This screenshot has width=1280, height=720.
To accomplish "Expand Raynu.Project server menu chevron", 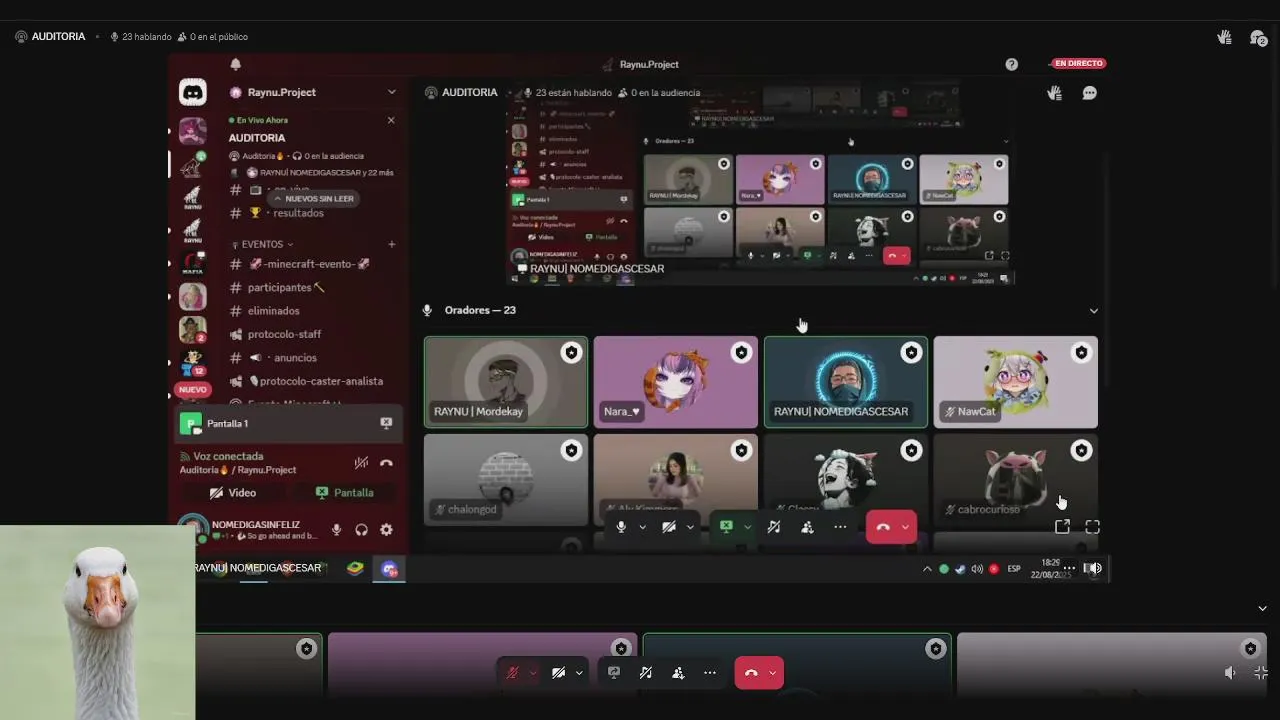I will [x=391, y=92].
